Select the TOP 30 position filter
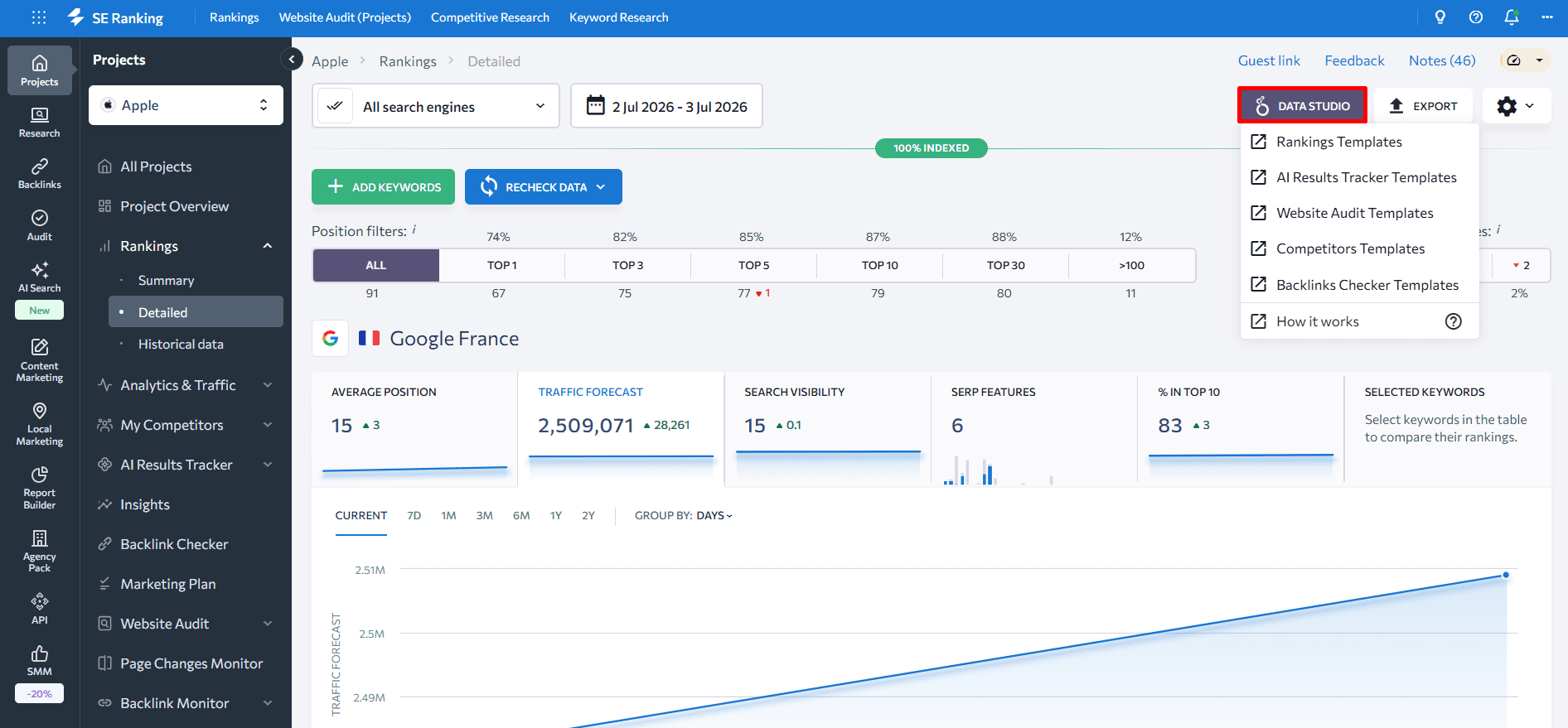Image resolution: width=1568 pixels, height=728 pixels. 1006,265
